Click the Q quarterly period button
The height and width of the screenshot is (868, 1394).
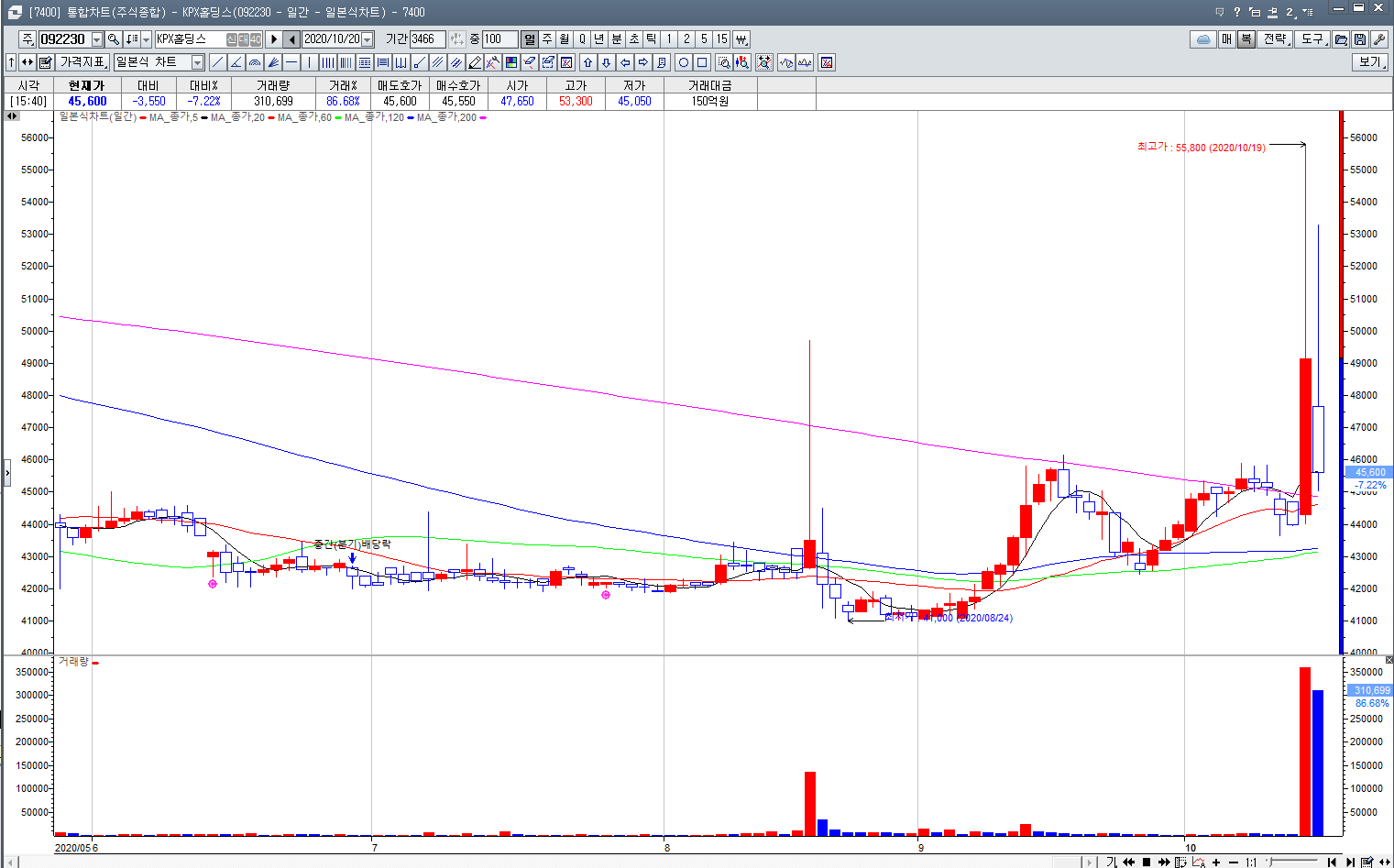pos(582,39)
